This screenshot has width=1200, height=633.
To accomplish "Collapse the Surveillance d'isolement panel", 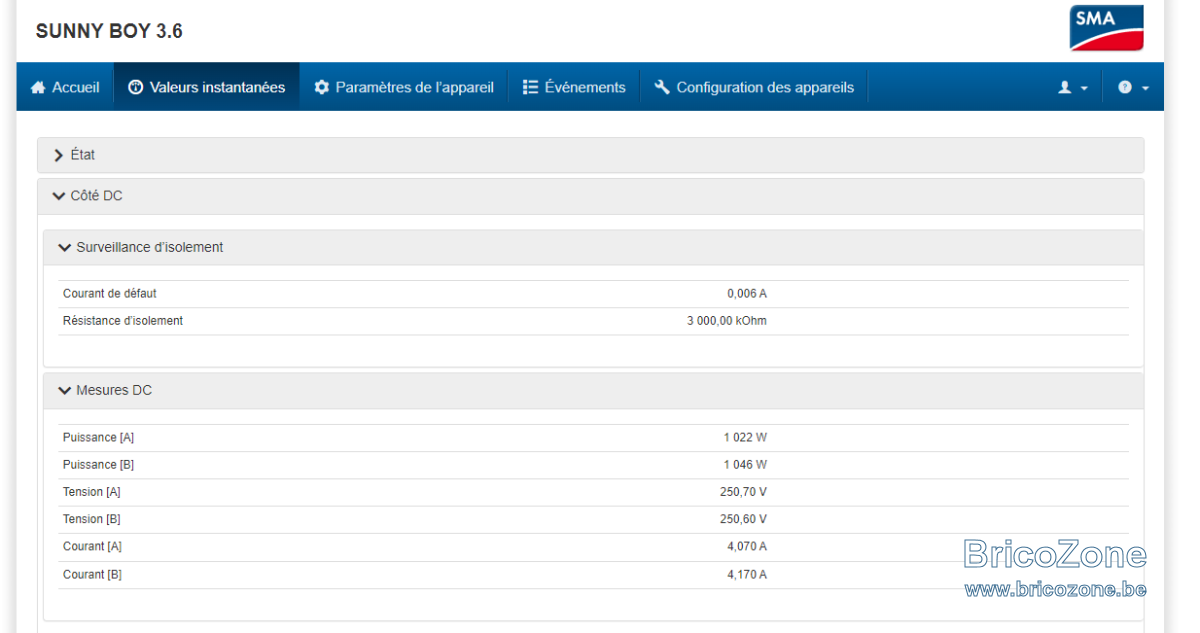I will pyautogui.click(x=593, y=247).
